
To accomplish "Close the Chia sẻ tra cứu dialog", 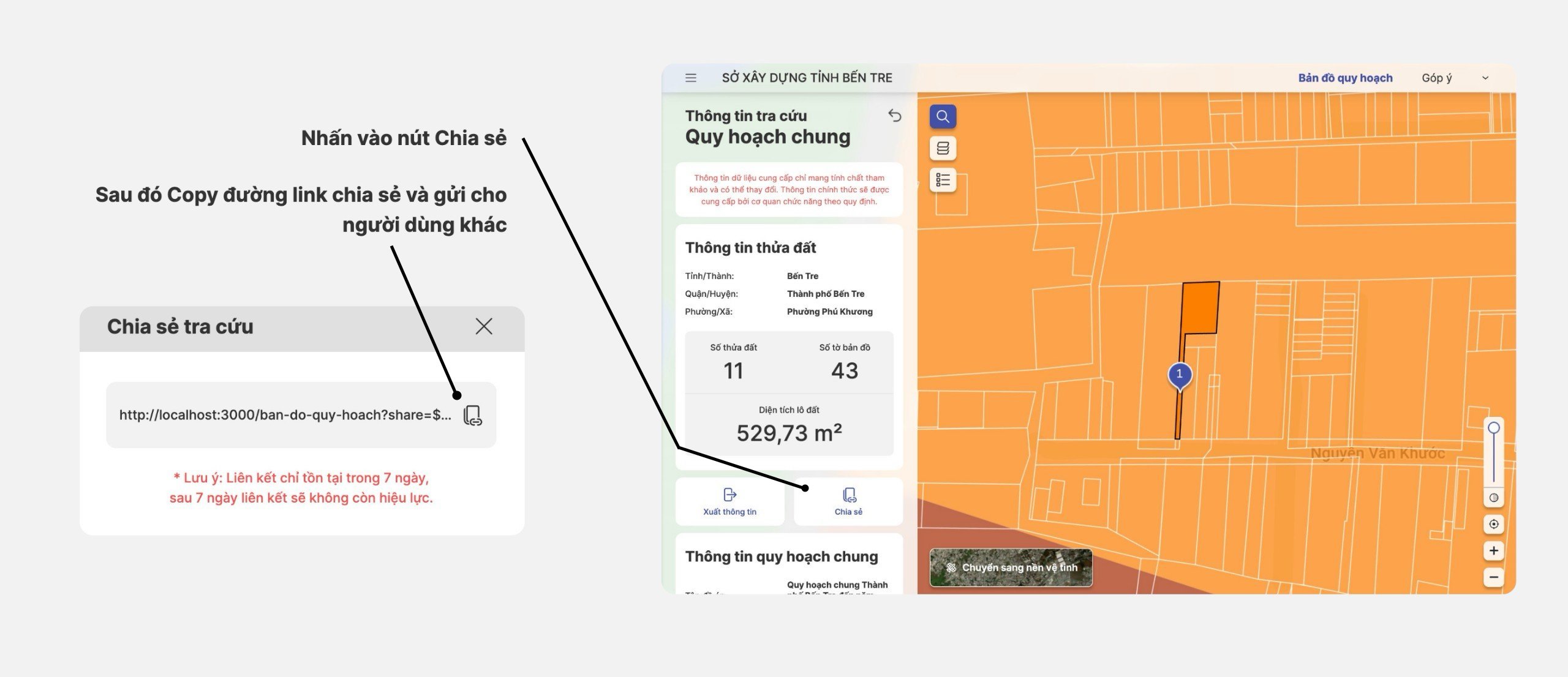I will pos(484,326).
